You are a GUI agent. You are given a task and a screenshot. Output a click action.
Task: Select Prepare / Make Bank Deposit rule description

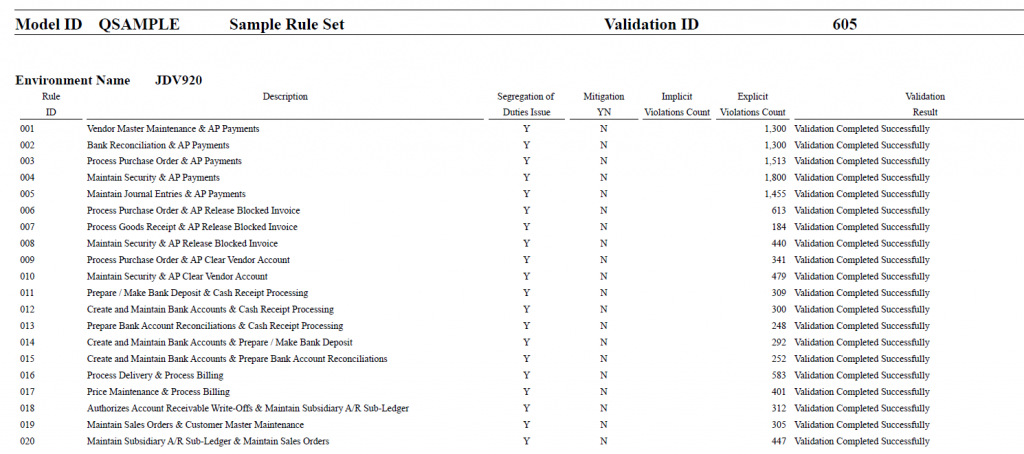click(197, 293)
